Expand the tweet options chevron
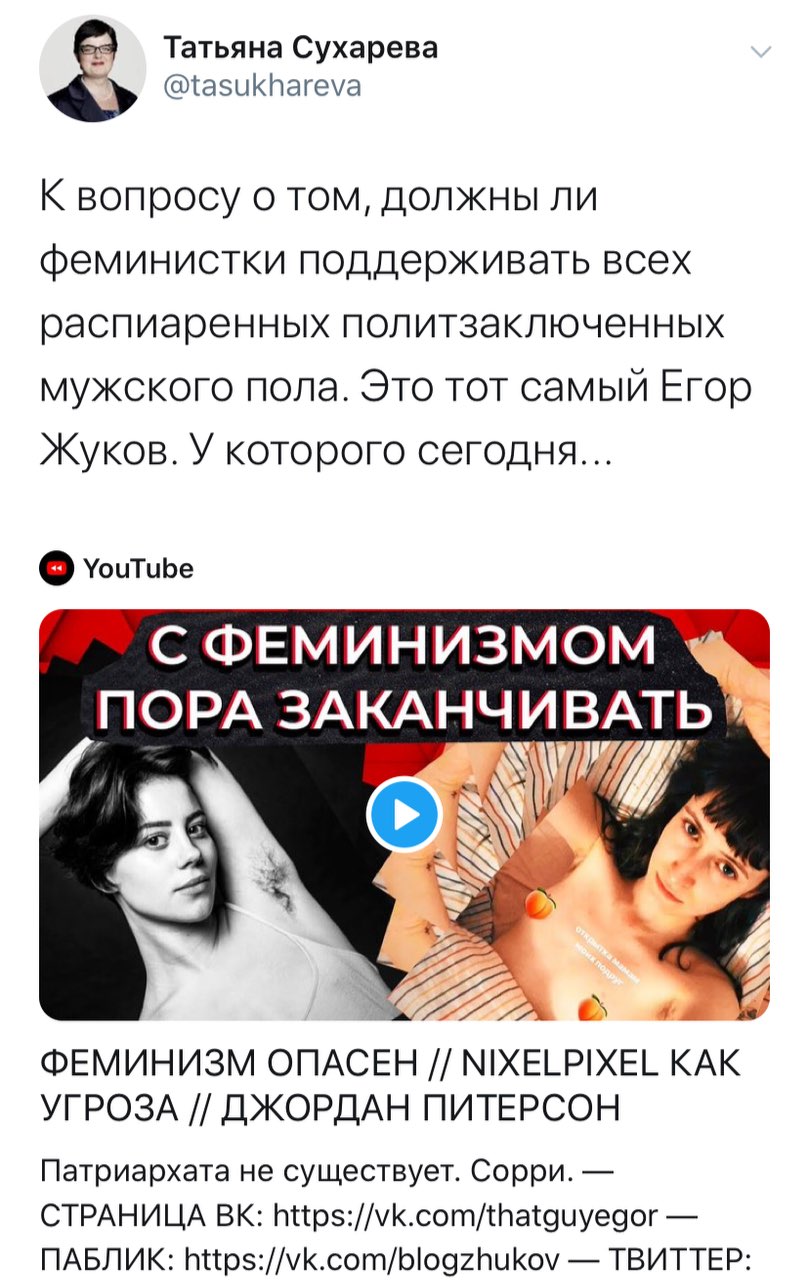The width and height of the screenshot is (809, 1280). click(760, 53)
